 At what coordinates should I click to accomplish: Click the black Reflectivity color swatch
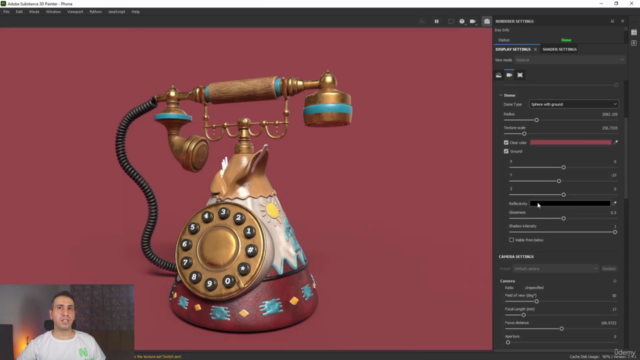[570, 203]
